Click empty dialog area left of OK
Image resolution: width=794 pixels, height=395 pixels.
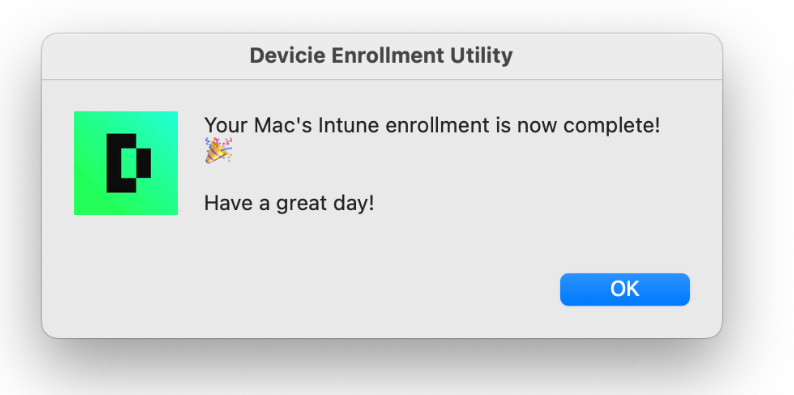pos(354,289)
